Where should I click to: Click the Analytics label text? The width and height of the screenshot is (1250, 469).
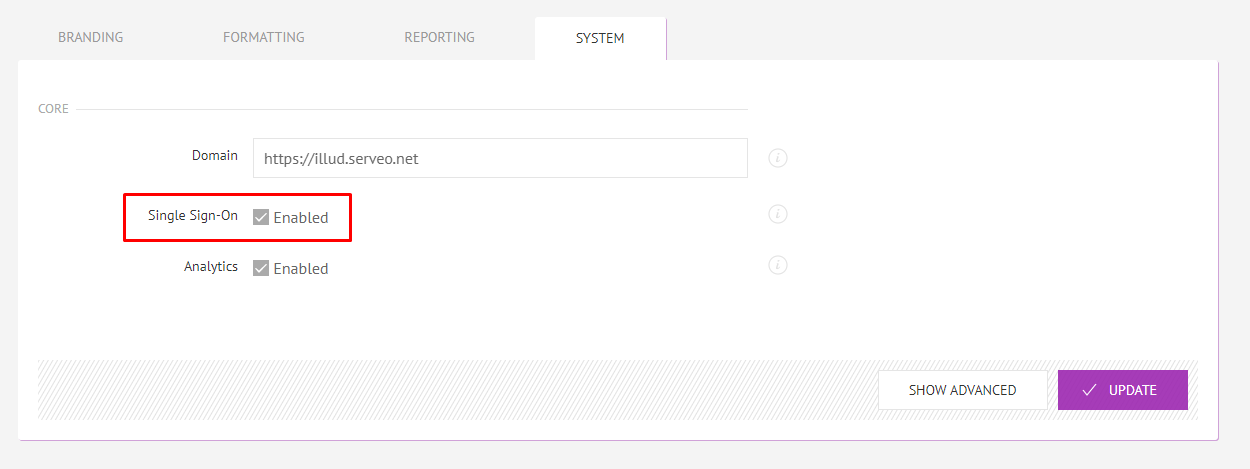point(211,267)
